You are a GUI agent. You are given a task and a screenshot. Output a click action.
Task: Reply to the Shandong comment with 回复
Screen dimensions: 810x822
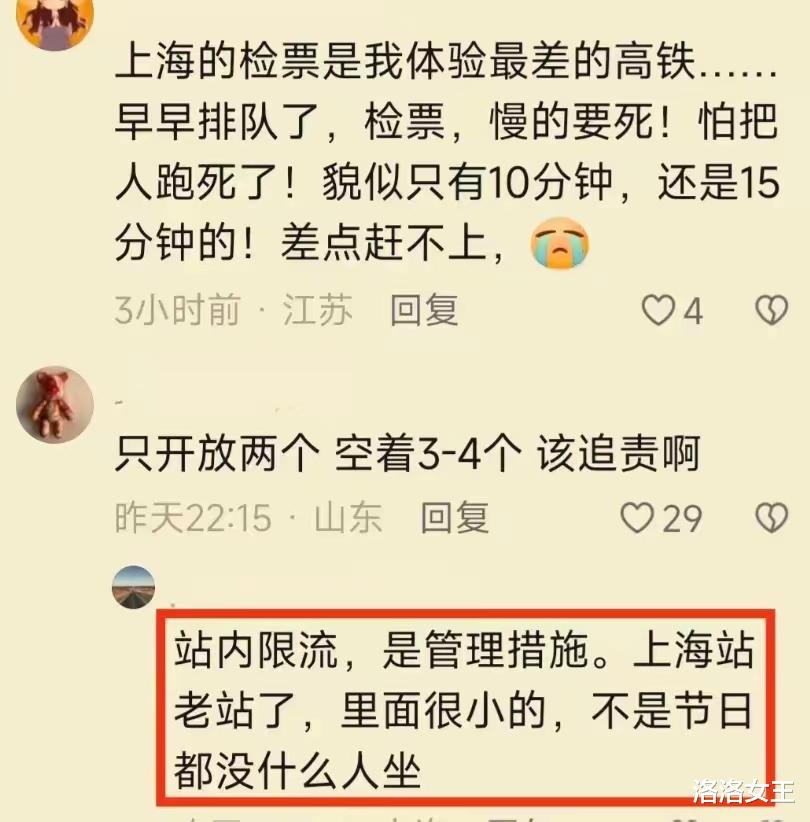coord(455,518)
